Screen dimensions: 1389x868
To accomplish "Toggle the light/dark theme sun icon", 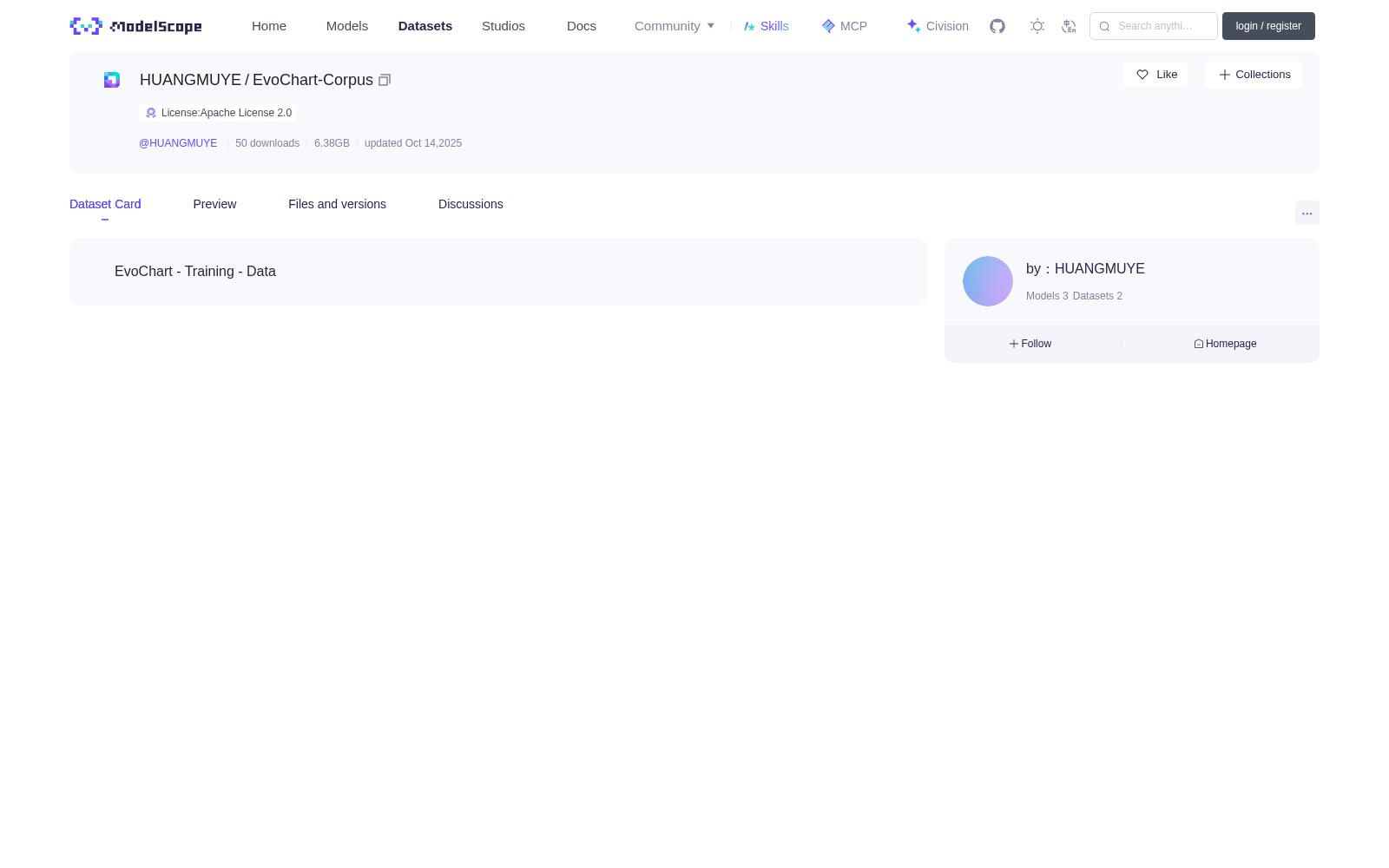I will [1037, 26].
